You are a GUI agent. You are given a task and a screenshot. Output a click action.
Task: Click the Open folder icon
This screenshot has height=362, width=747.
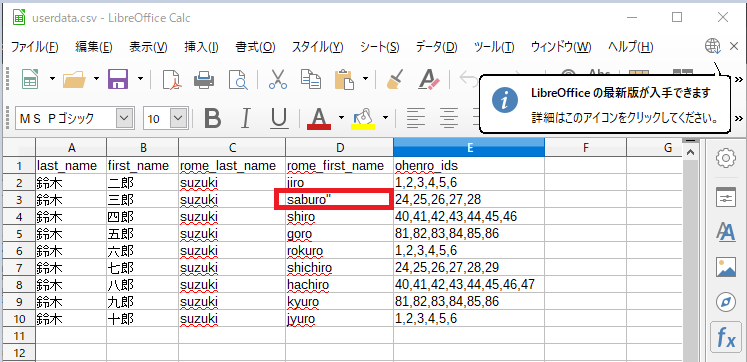point(74,80)
